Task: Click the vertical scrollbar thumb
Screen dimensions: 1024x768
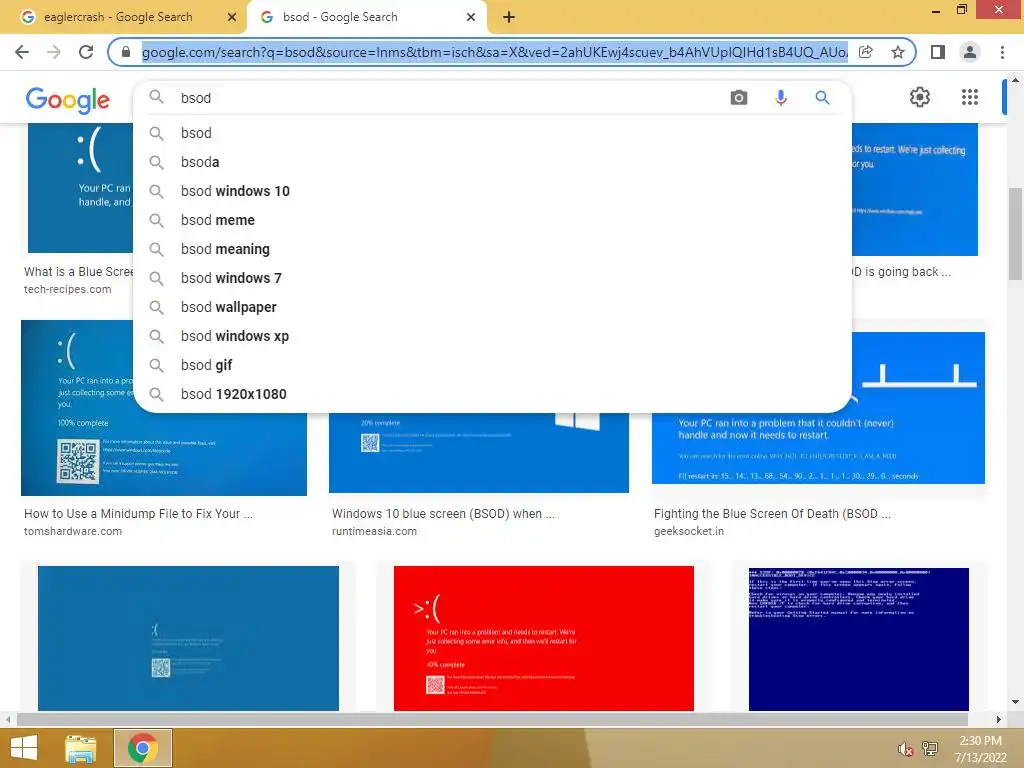Action: (1015, 233)
